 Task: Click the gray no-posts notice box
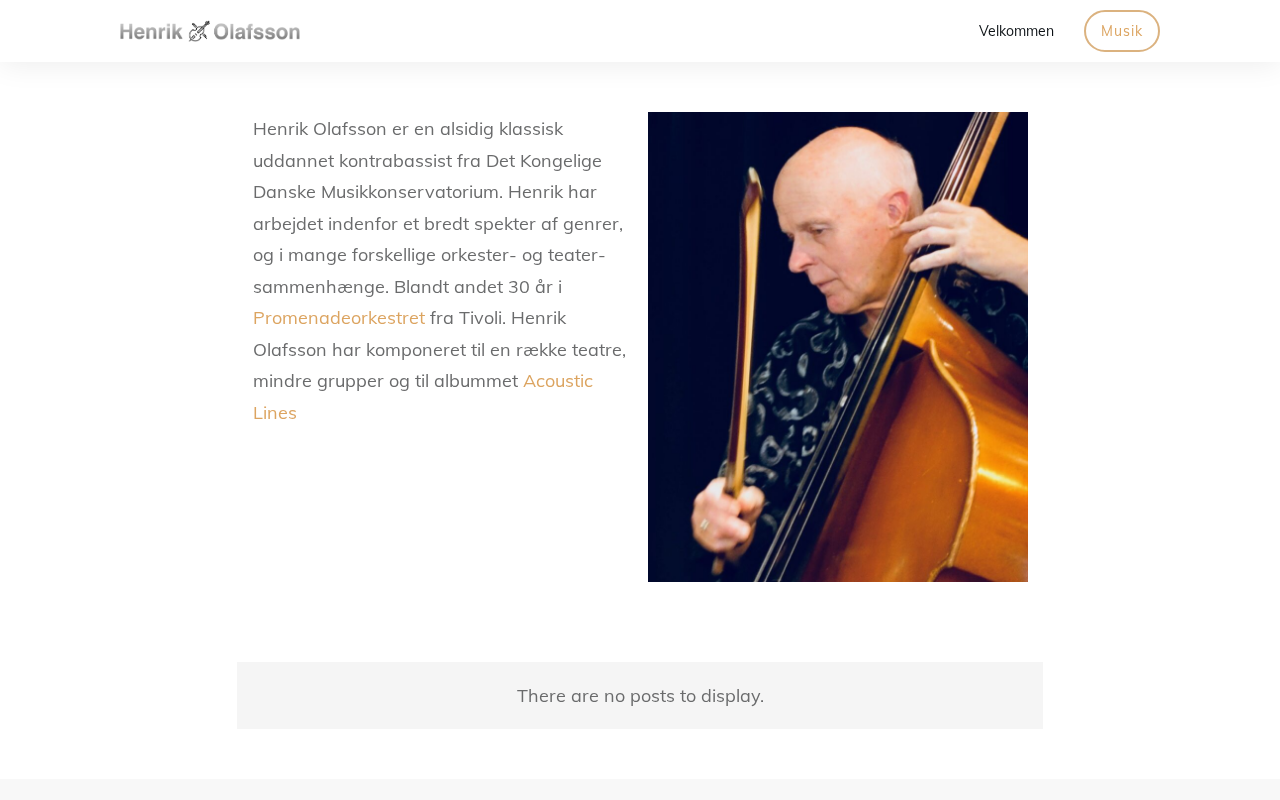coord(640,695)
